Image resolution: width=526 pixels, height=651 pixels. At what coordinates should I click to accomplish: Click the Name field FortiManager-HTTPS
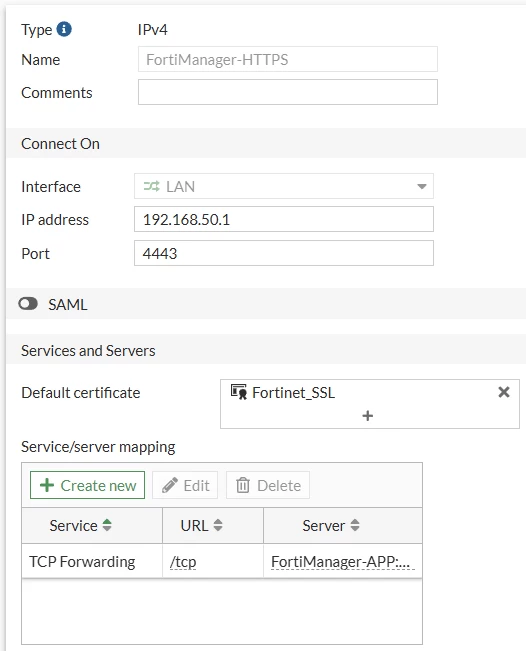click(x=288, y=59)
